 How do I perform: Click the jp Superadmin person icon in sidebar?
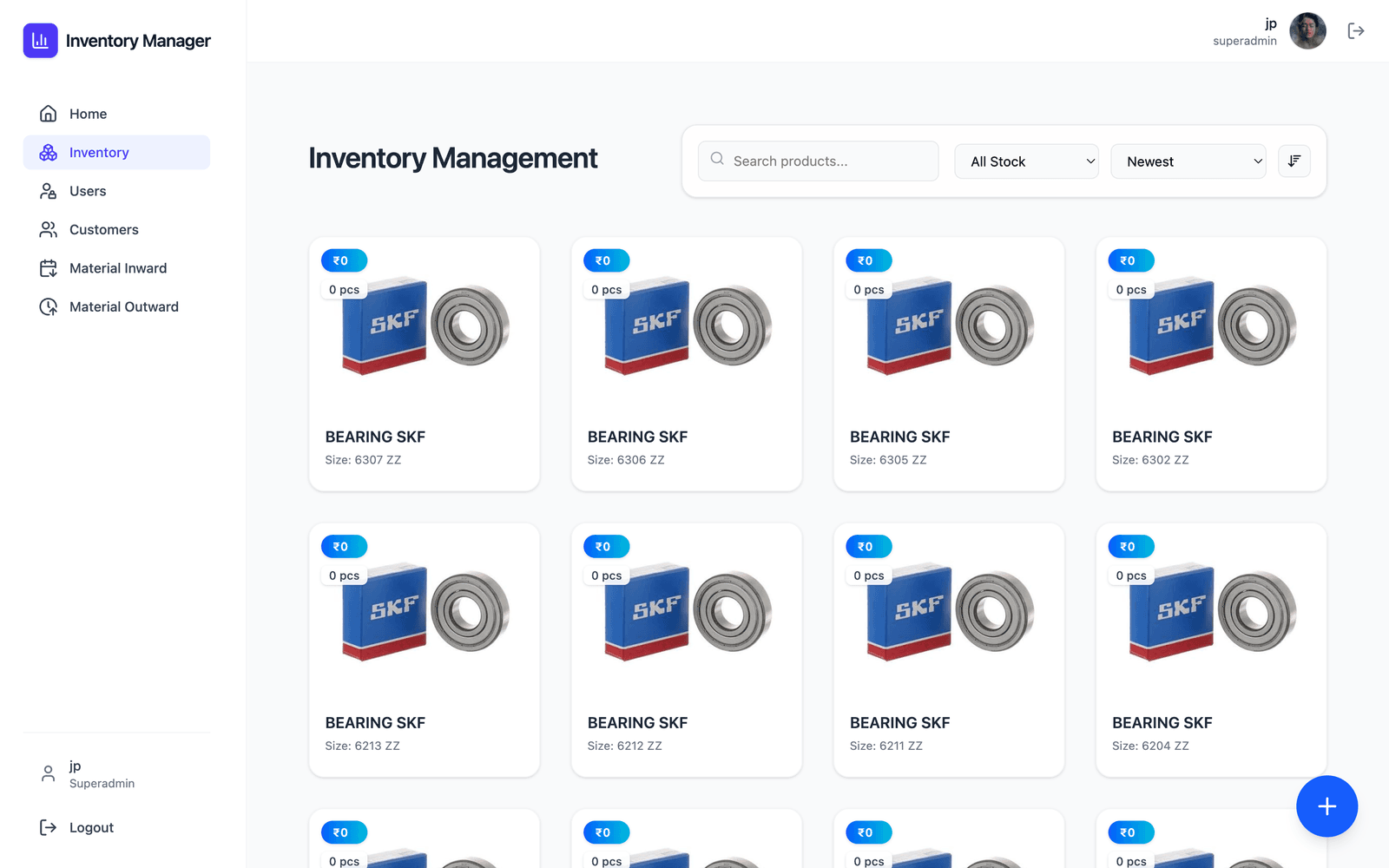click(49, 773)
